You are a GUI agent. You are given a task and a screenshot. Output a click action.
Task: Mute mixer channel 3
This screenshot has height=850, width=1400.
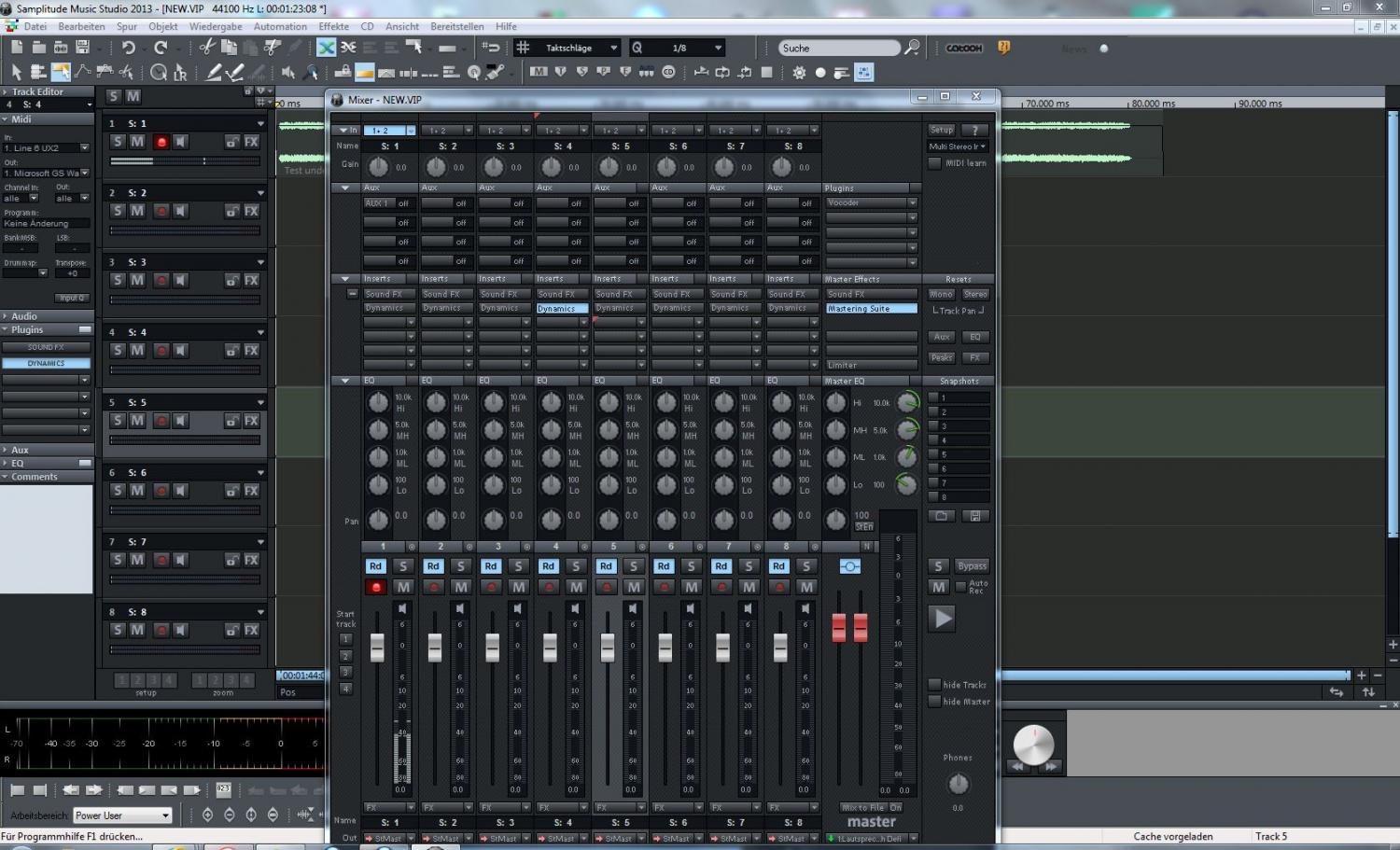519,587
